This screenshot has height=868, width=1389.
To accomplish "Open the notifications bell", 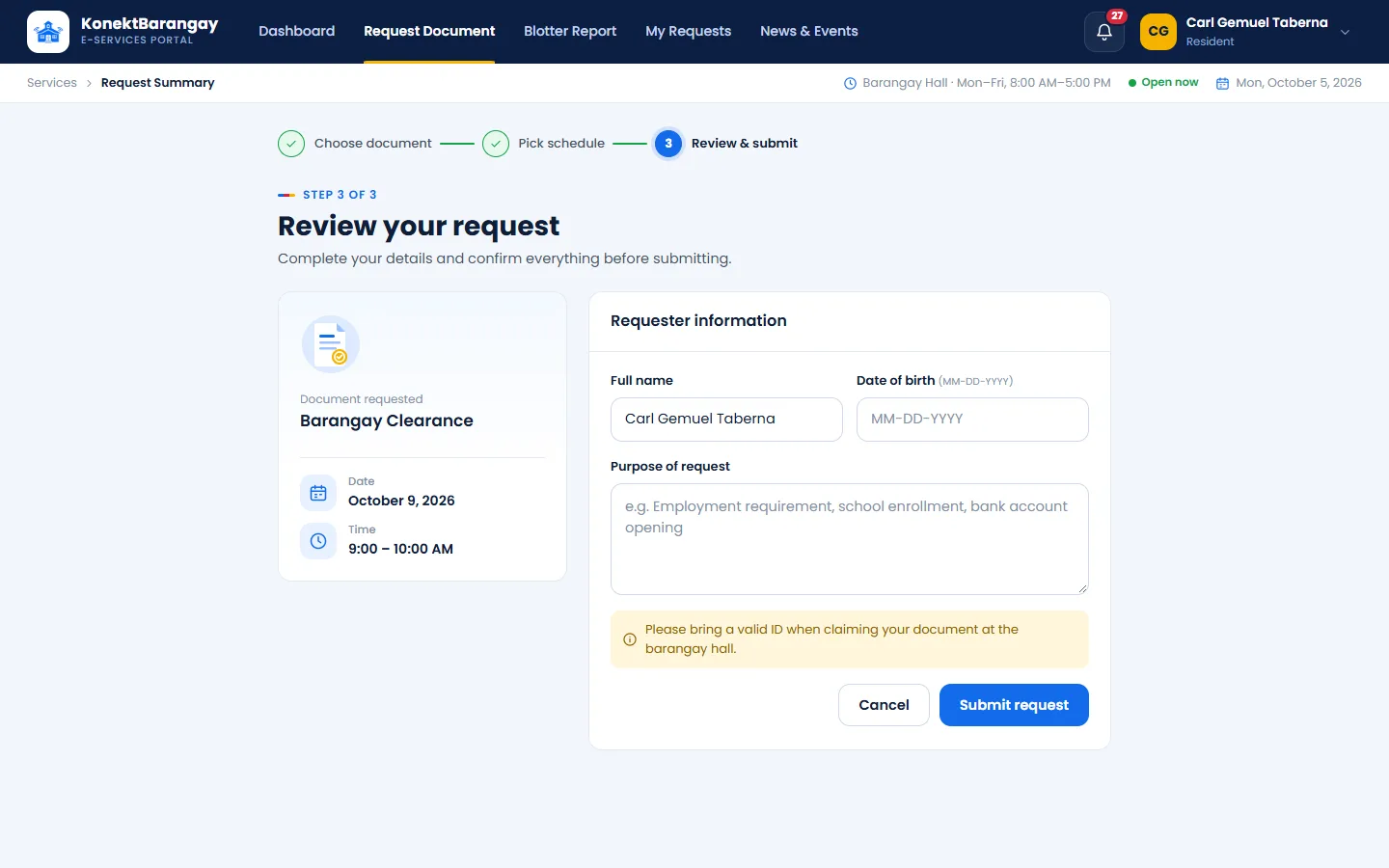I will pyautogui.click(x=1104, y=32).
